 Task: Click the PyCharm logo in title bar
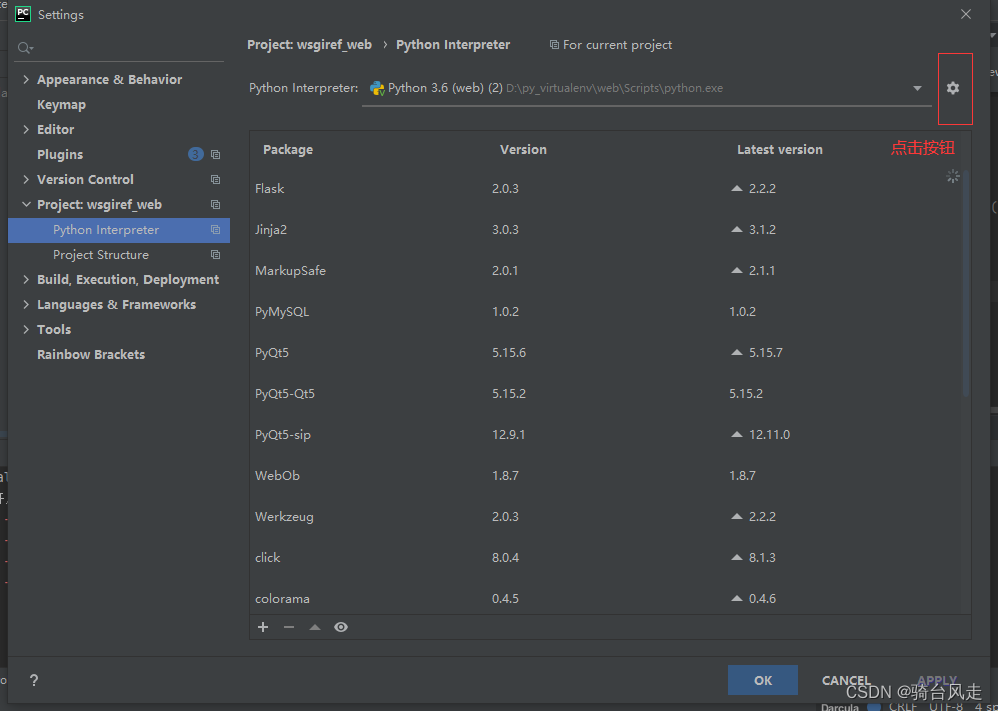coord(23,14)
